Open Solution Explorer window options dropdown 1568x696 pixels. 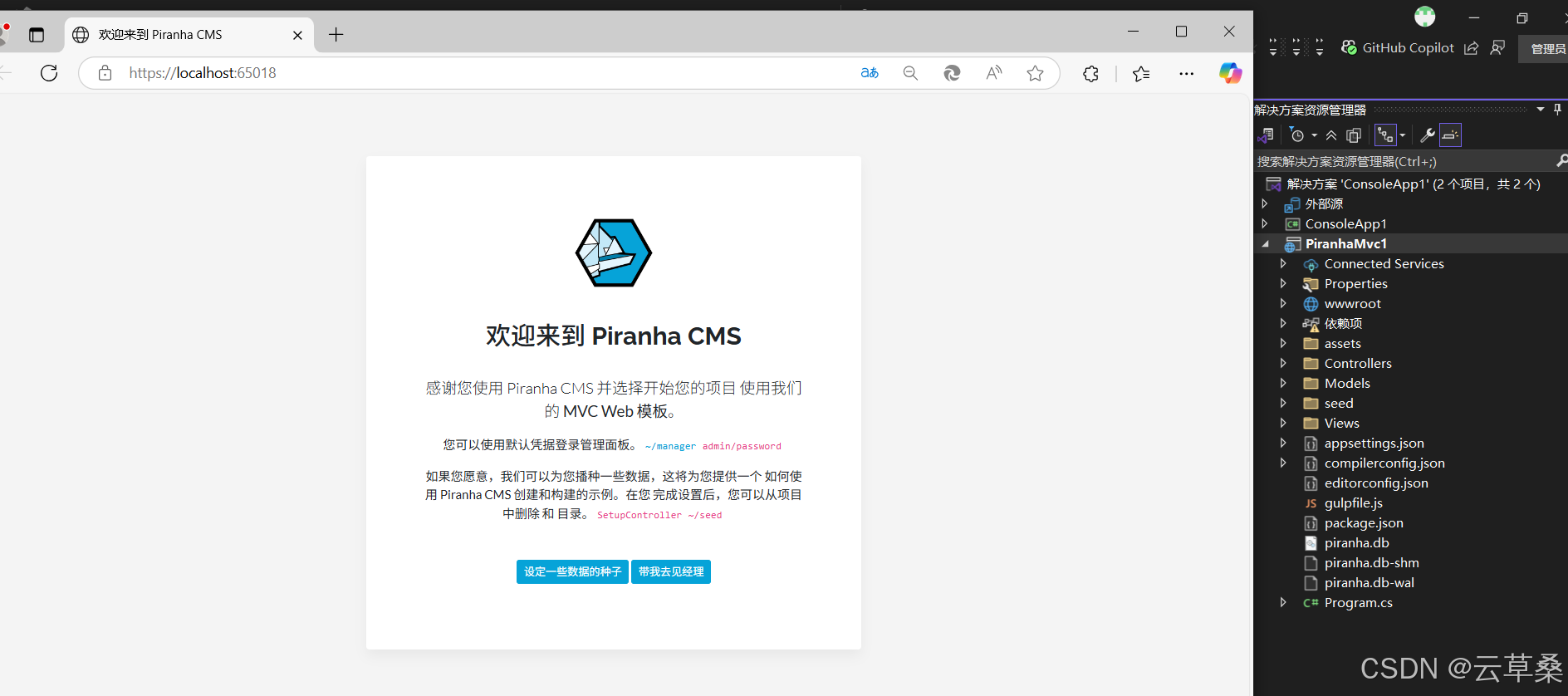point(1541,110)
